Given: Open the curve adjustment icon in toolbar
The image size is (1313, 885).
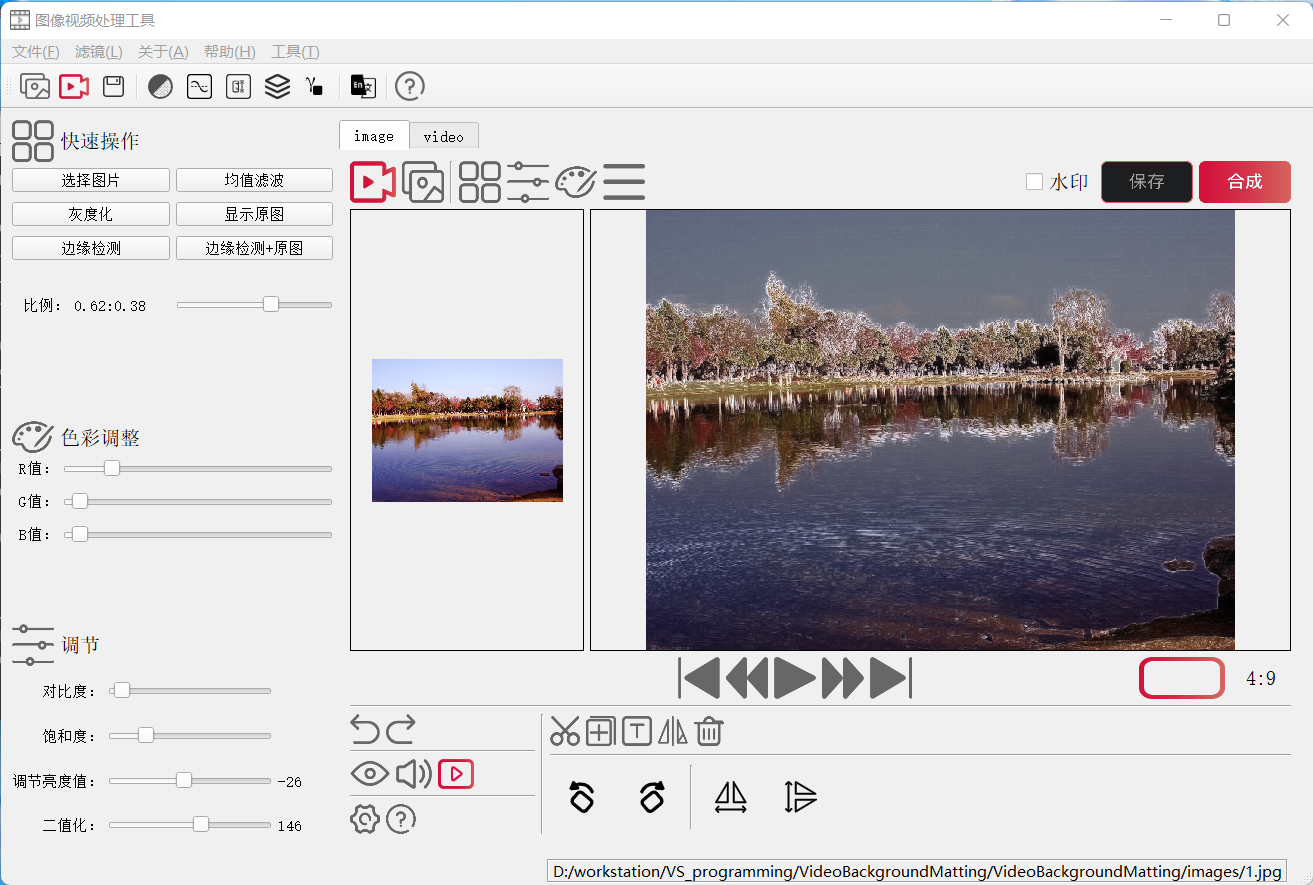Looking at the screenshot, I should coord(199,87).
